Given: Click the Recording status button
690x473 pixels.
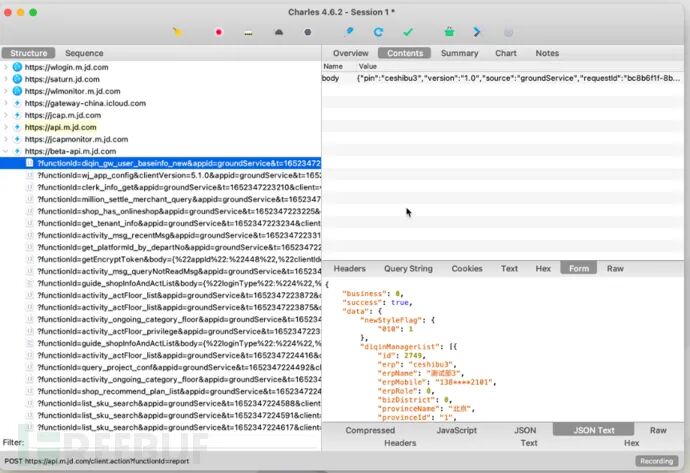Looking at the screenshot, I should [x=657, y=461].
